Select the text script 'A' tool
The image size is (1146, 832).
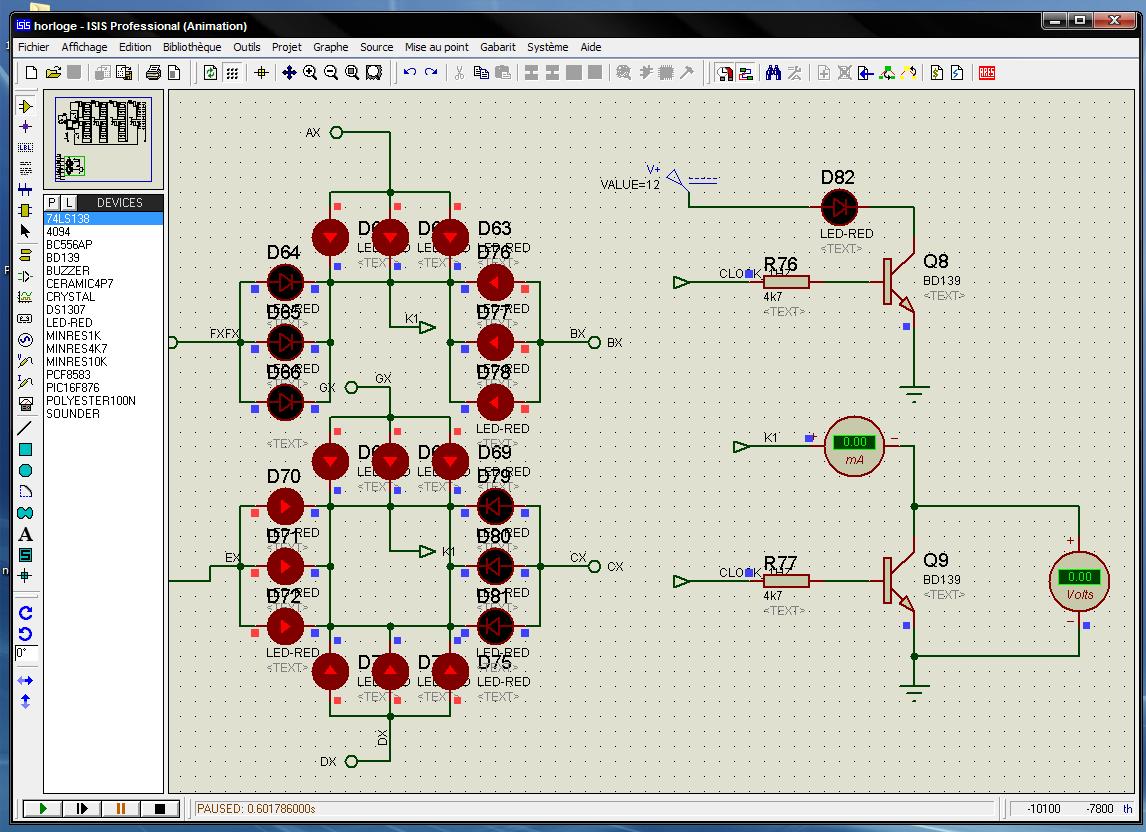point(26,535)
